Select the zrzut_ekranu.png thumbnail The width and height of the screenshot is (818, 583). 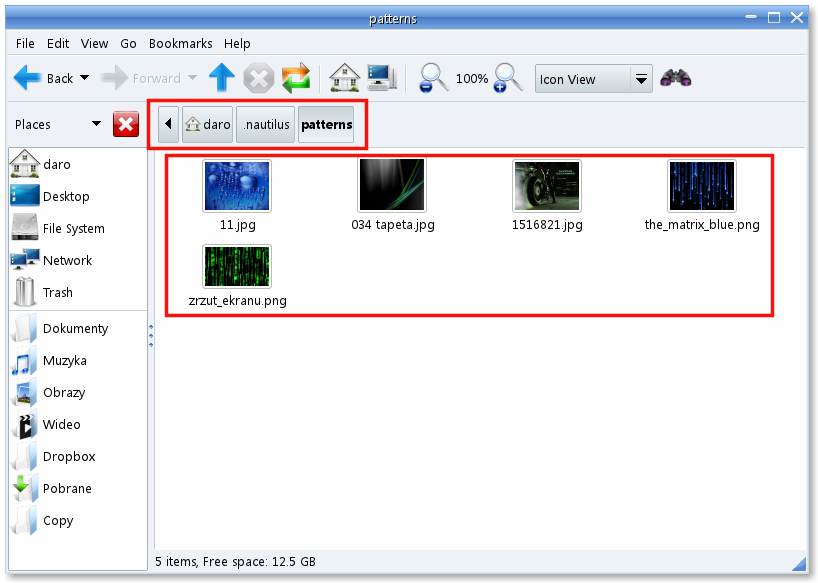(237, 266)
